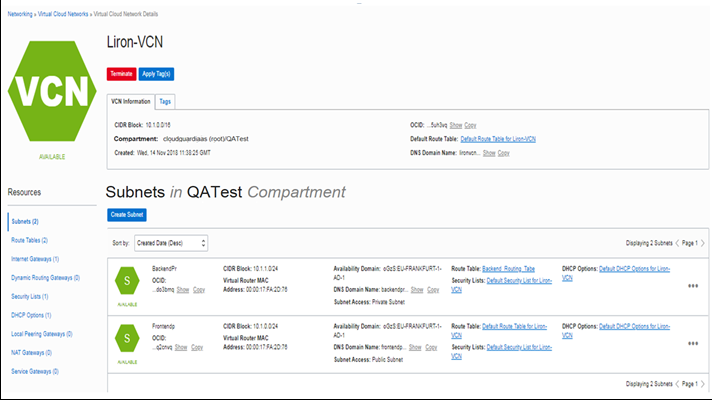Show the Frontendp DNS Domain Name
Image resolution: width=712 pixels, height=400 pixels.
(x=415, y=347)
